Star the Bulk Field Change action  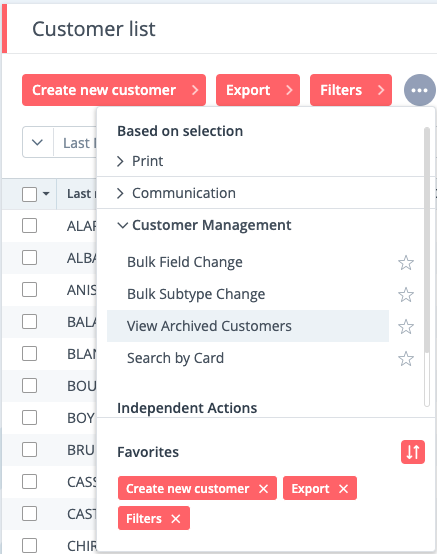(x=406, y=263)
